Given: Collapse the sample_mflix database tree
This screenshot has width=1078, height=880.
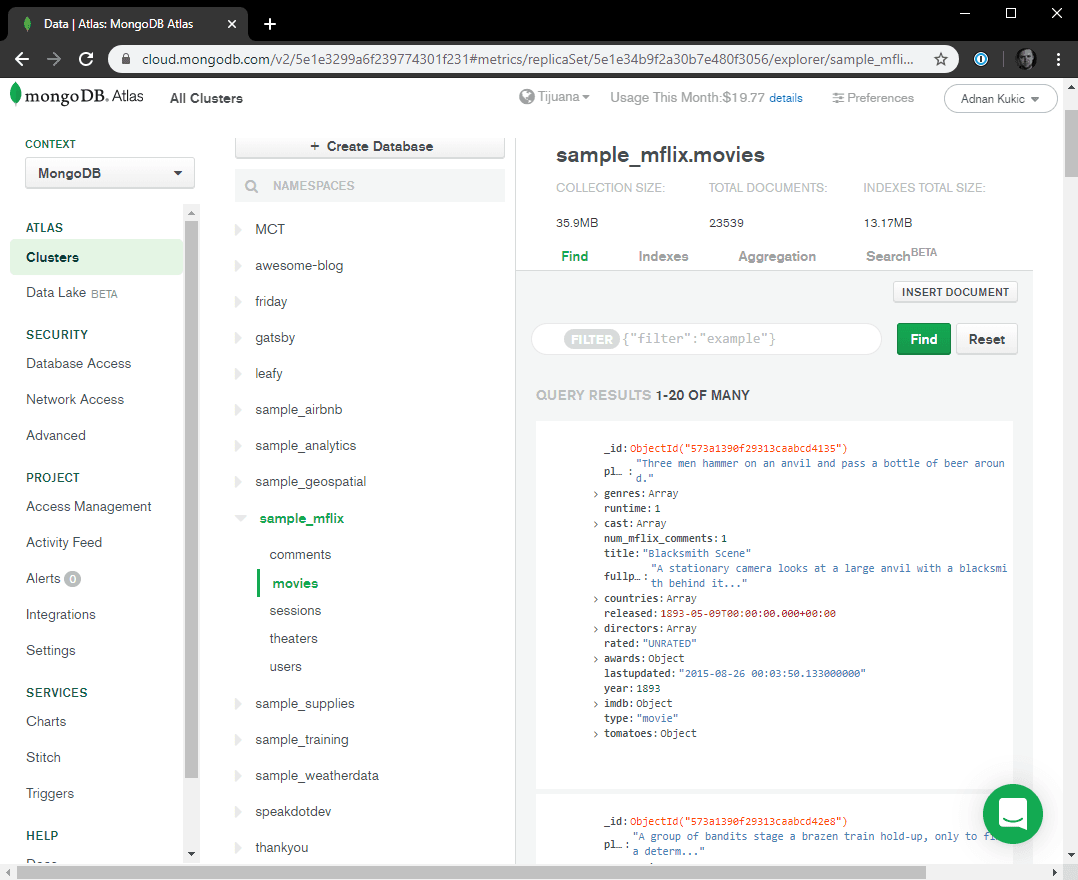Looking at the screenshot, I should [239, 519].
